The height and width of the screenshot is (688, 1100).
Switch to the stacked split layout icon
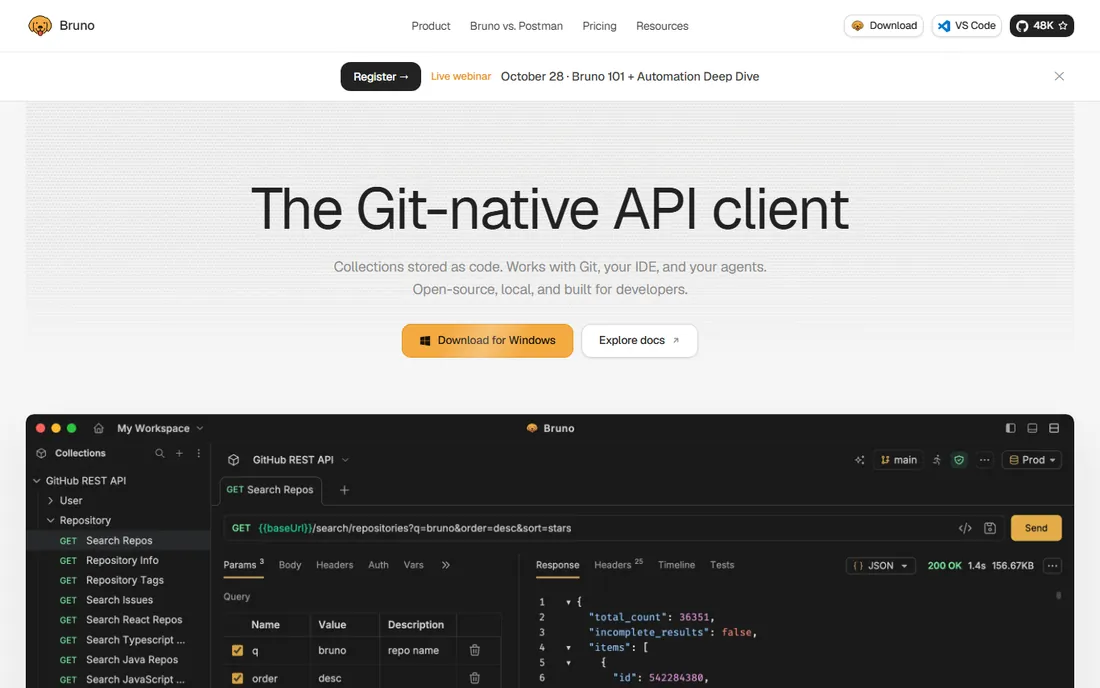point(1054,428)
